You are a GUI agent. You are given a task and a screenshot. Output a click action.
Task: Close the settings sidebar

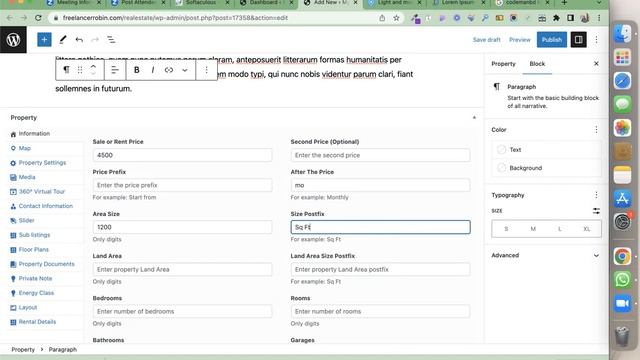[596, 64]
